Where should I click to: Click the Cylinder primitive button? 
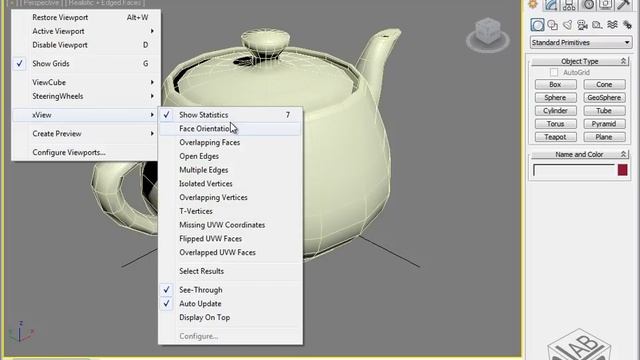[x=556, y=111]
